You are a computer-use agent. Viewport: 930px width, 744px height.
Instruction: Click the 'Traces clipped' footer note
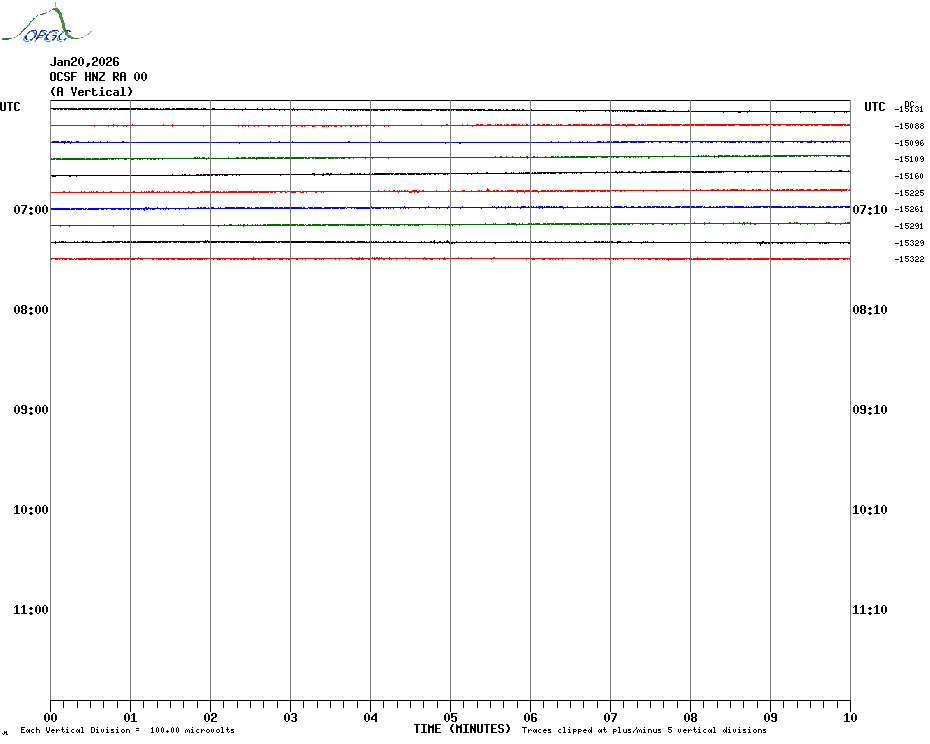[x=644, y=731]
